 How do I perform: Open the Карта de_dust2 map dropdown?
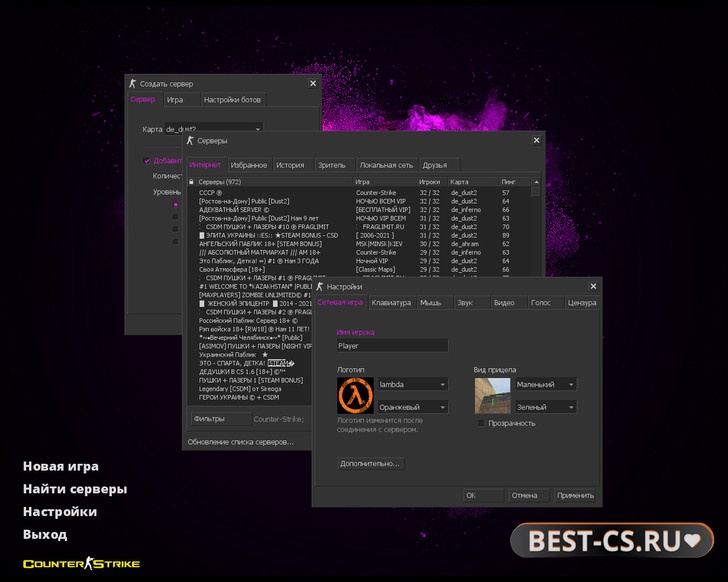pos(214,129)
